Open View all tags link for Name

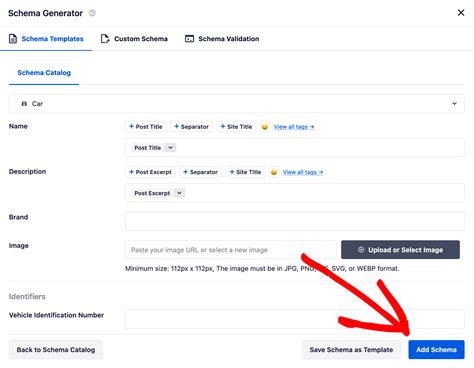tap(294, 127)
